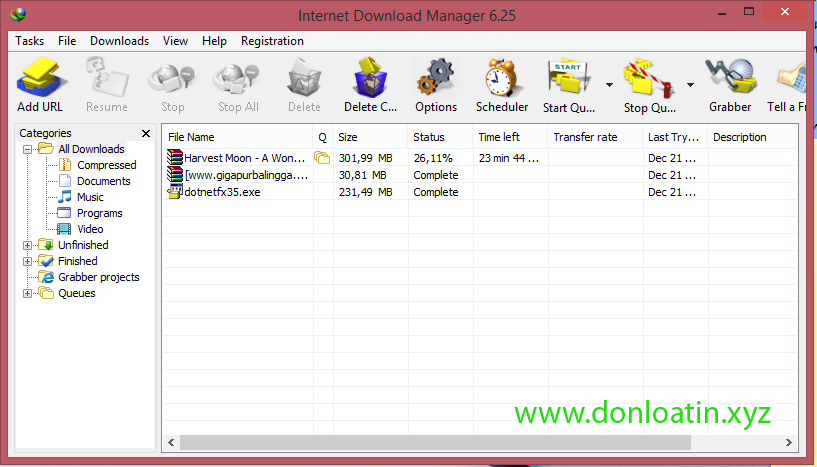817x467 pixels.
Task: Sort by Description column header
Action: (x=753, y=137)
